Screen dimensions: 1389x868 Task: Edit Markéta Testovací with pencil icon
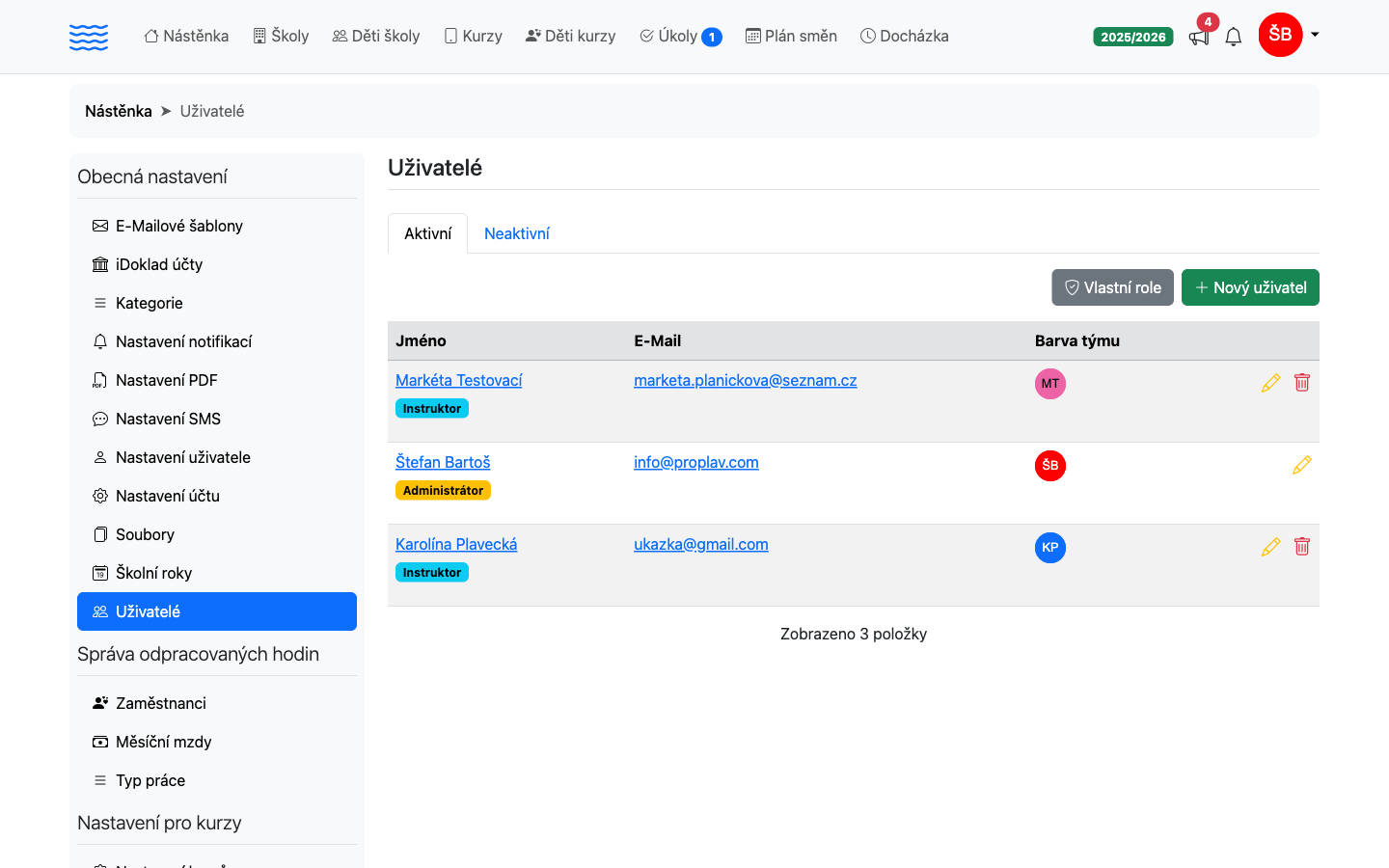tap(1270, 383)
